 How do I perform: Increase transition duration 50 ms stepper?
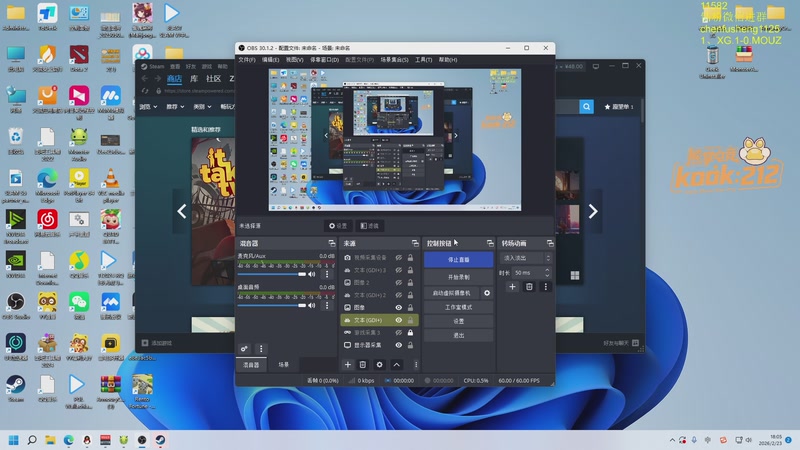click(x=547, y=270)
